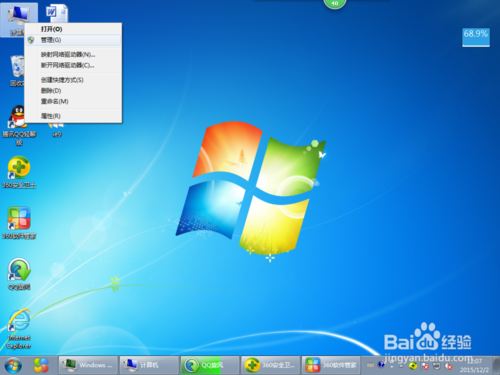Image resolution: width=500 pixels, height=375 pixels.
Task: Switch to the 360安全卫... taskbar button
Action: point(271,365)
